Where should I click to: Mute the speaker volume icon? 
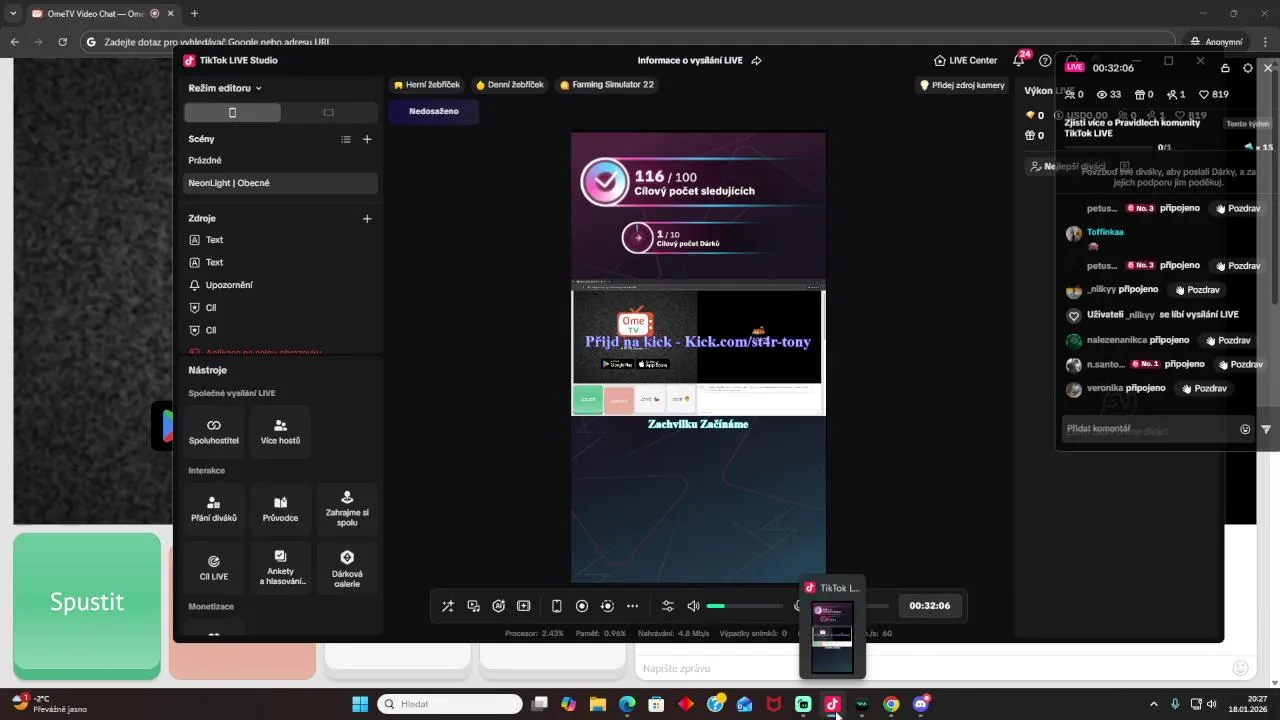[x=693, y=606]
